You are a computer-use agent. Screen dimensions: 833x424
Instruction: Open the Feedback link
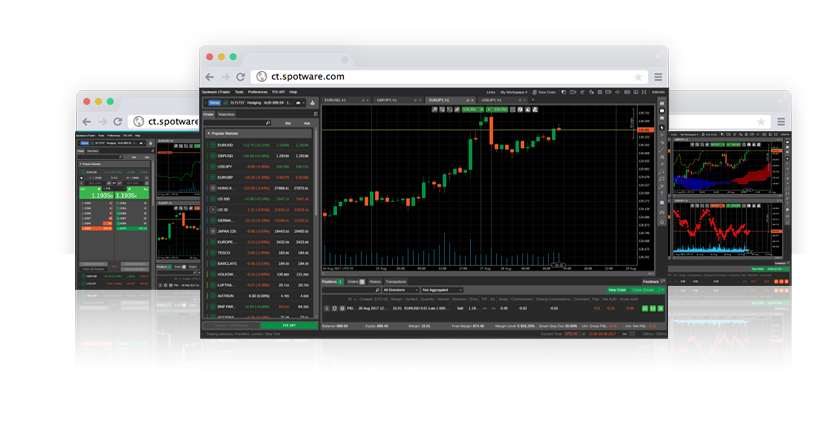[x=651, y=282]
